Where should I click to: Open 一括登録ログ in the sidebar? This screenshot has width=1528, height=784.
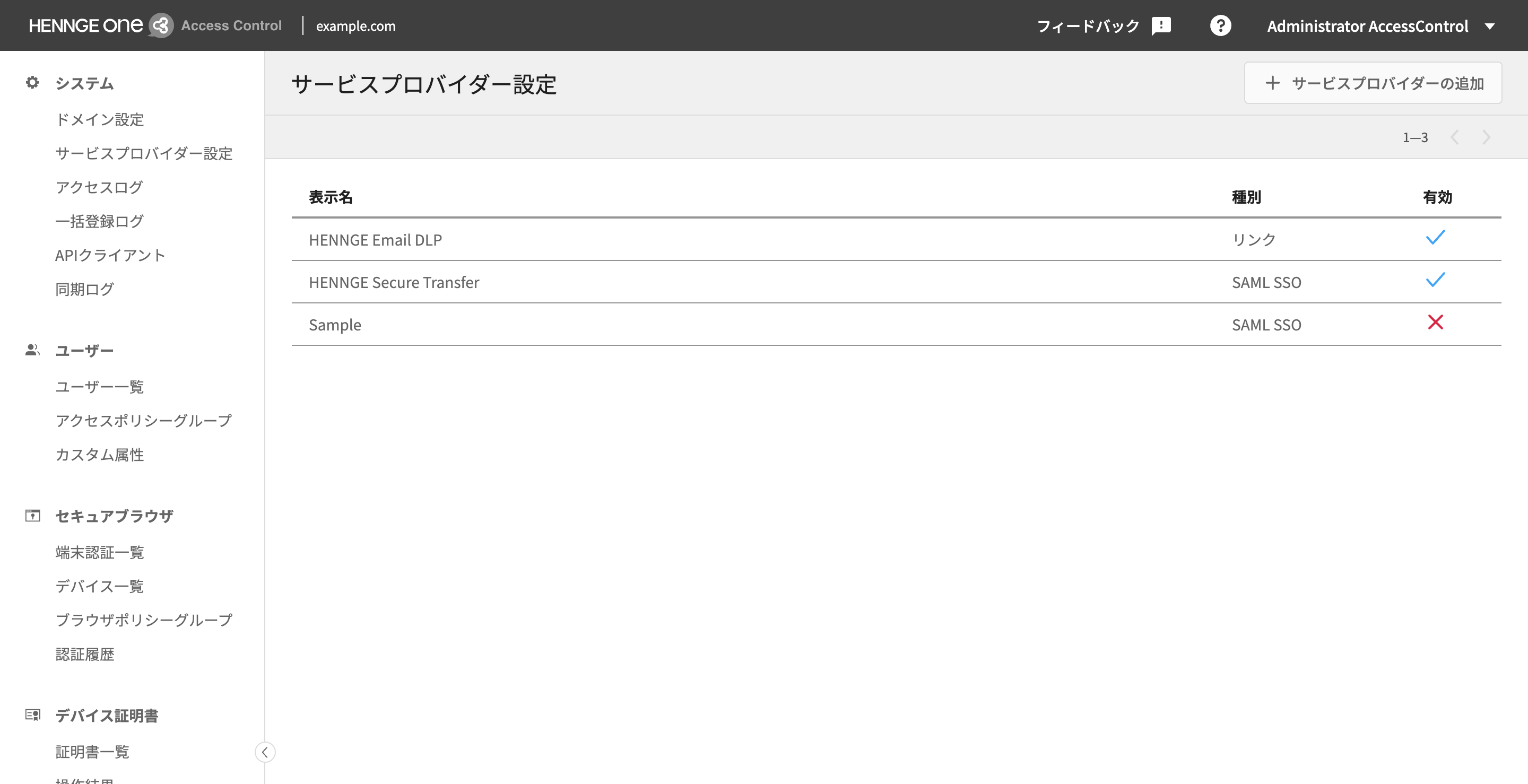(99, 221)
